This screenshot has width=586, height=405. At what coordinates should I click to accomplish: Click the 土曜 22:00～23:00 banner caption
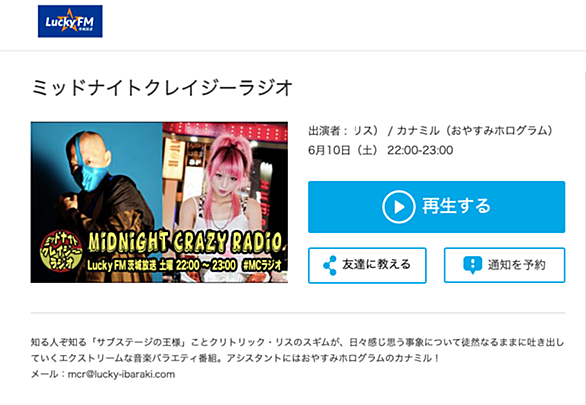point(198,265)
